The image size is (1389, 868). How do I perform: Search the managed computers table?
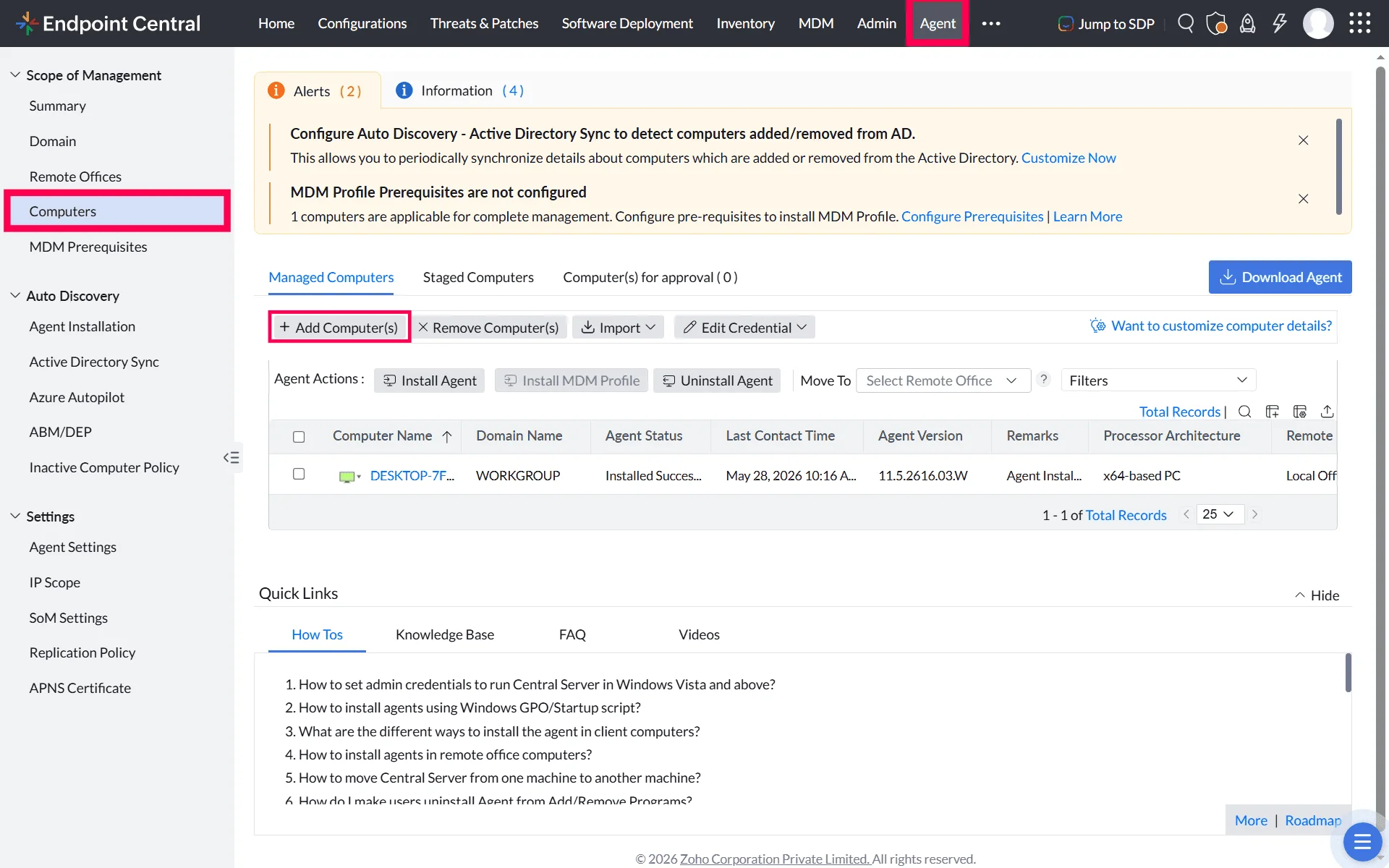[1245, 412]
